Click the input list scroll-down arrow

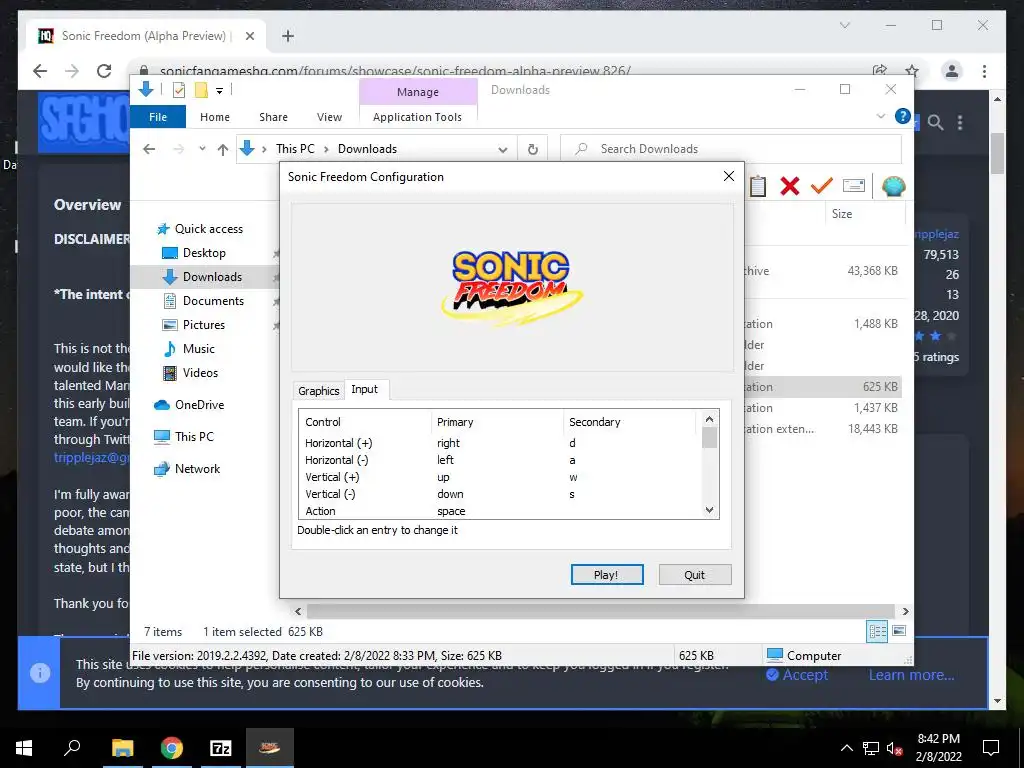[710, 510]
